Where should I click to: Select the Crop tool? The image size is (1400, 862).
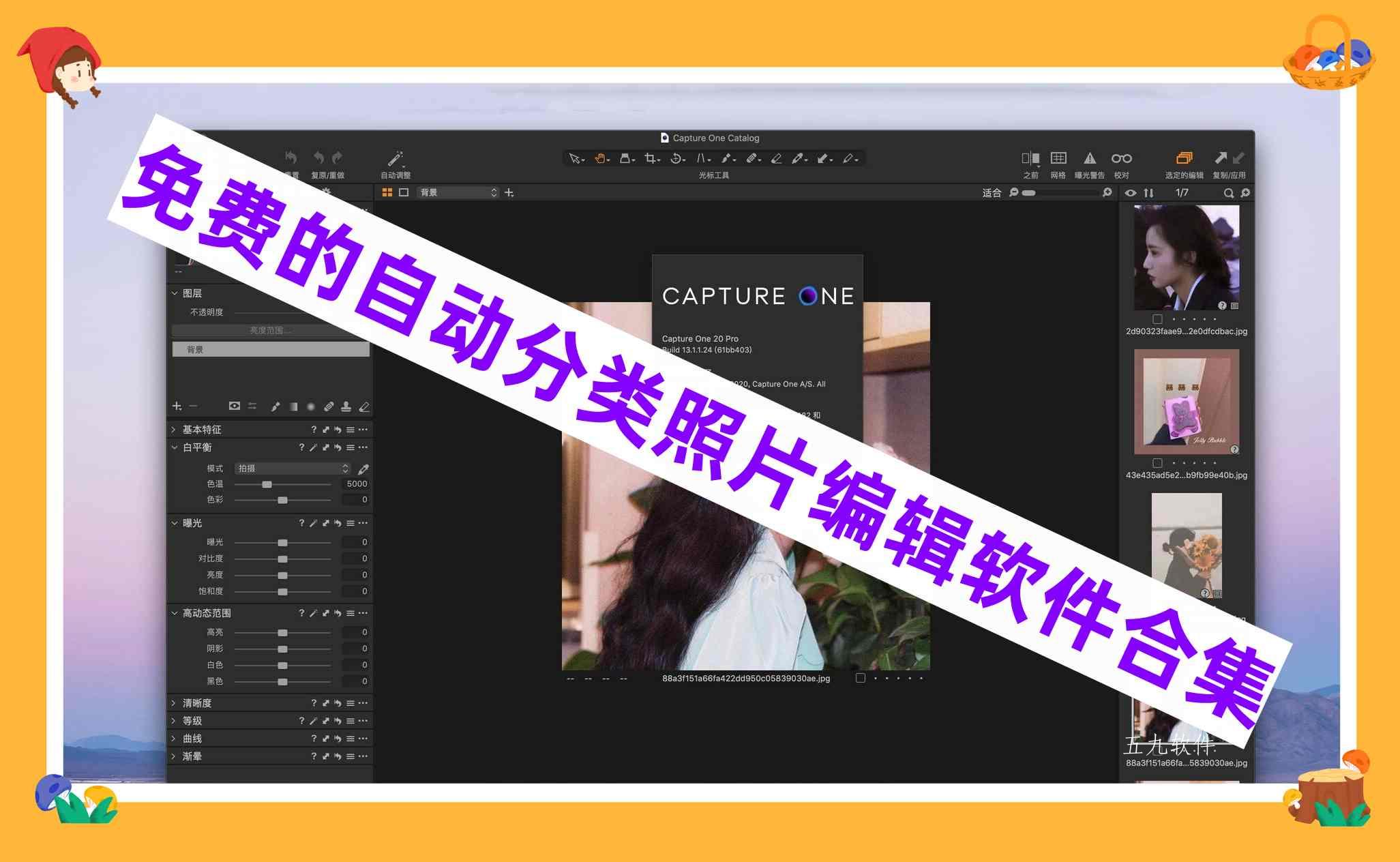[650, 158]
